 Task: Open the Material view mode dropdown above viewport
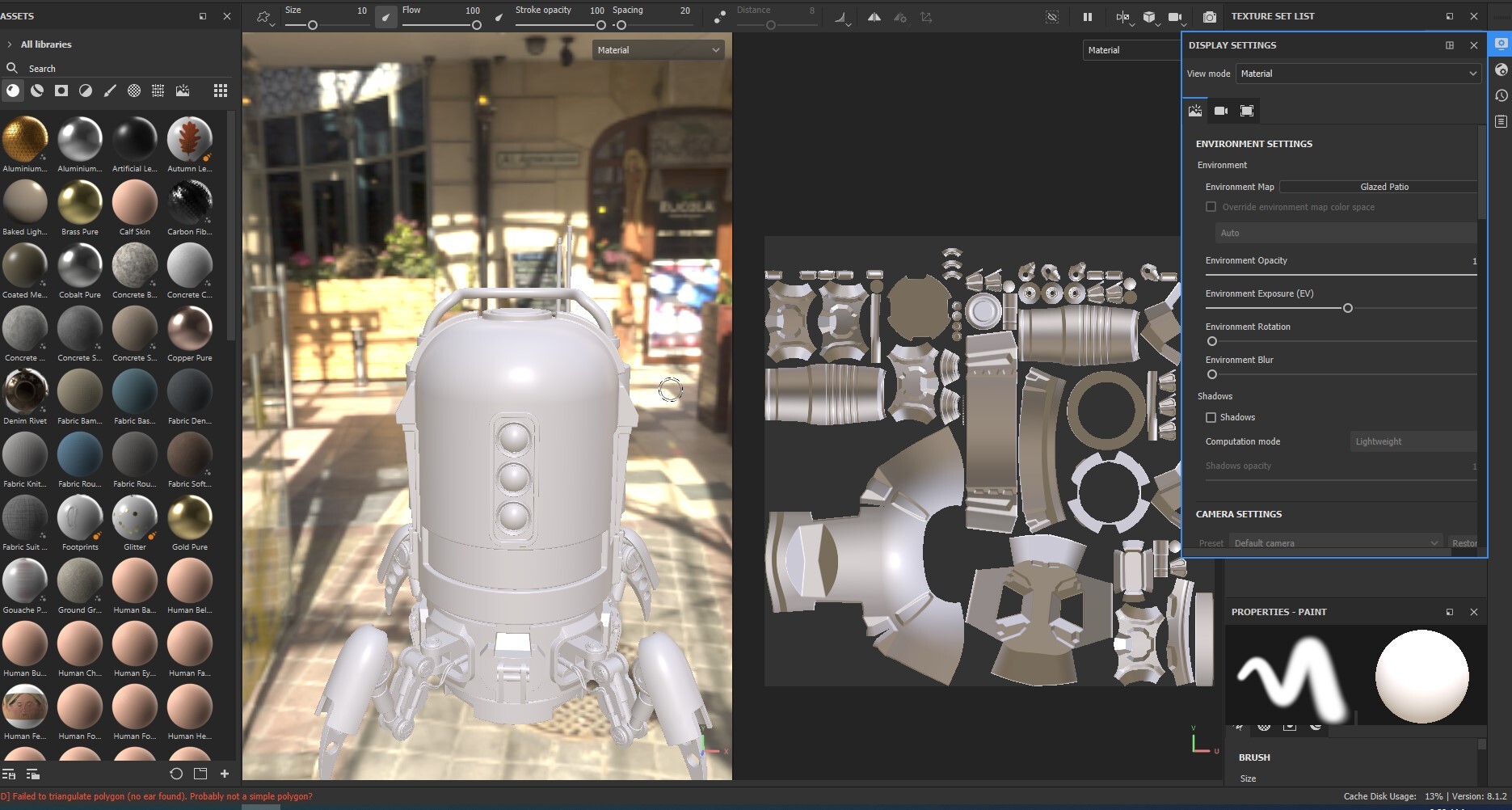point(657,49)
